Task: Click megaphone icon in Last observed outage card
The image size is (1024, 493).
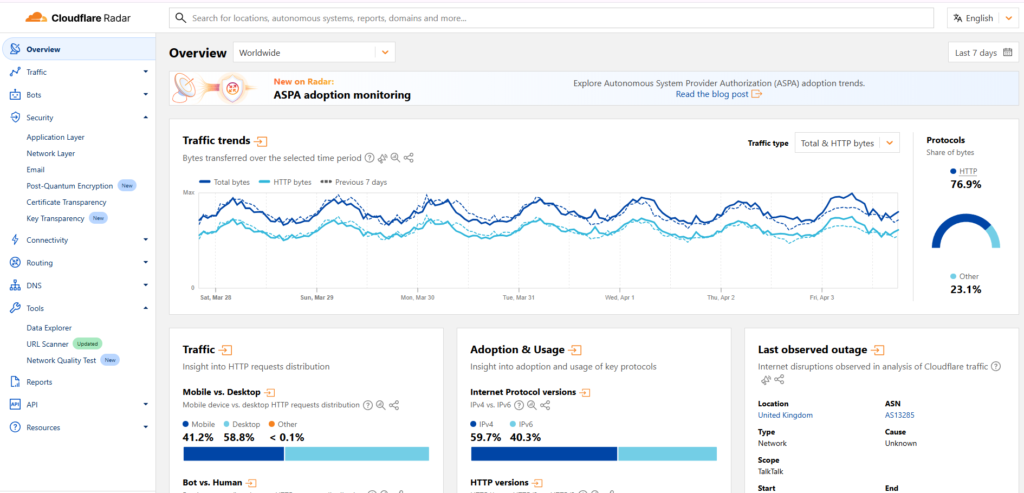Action: tap(765, 379)
